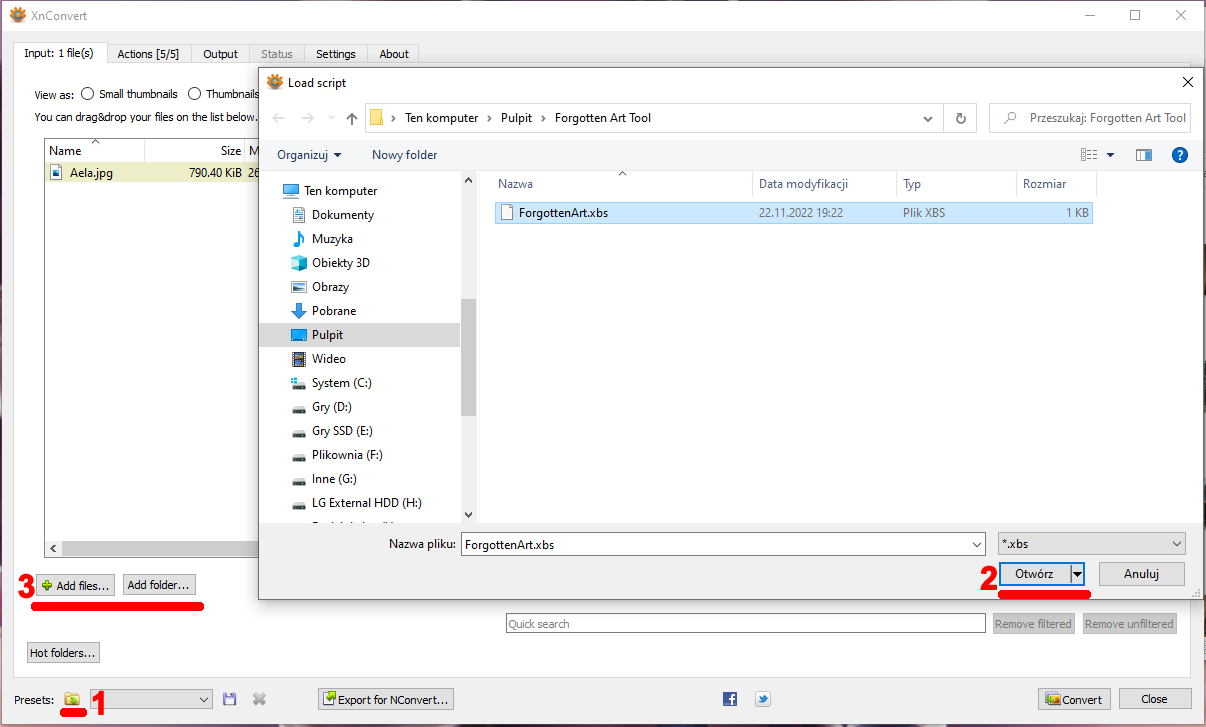Expand breadcrumb arrow after Ten komputer
Image resolution: width=1206 pixels, height=727 pixels.
[490, 118]
